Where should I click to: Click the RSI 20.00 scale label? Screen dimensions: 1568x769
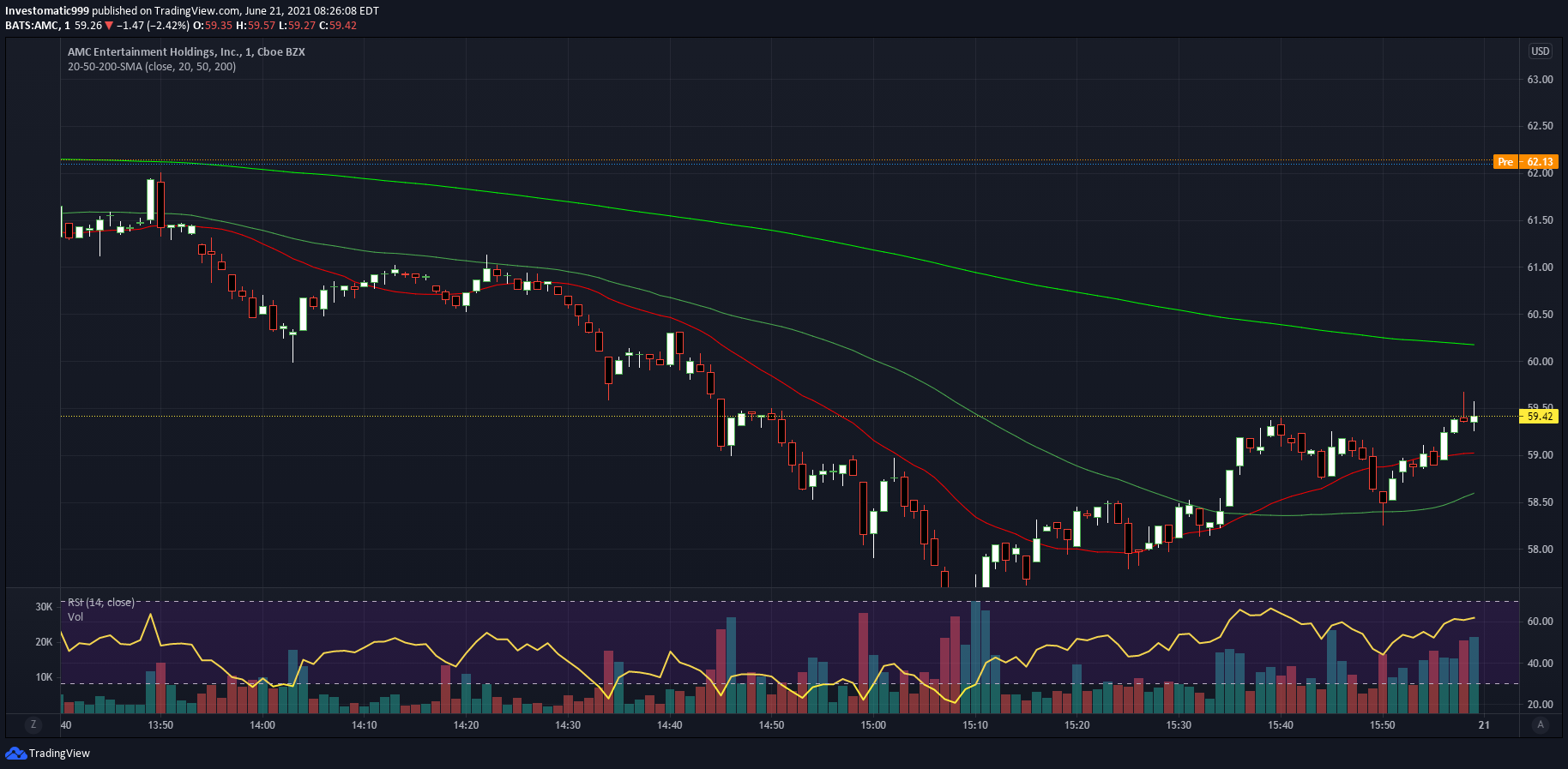[1540, 705]
